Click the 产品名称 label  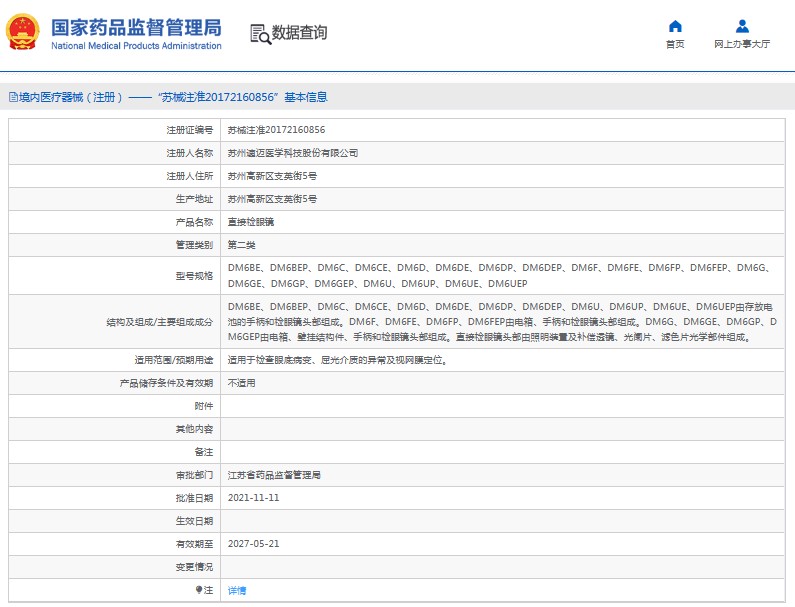coord(194,222)
